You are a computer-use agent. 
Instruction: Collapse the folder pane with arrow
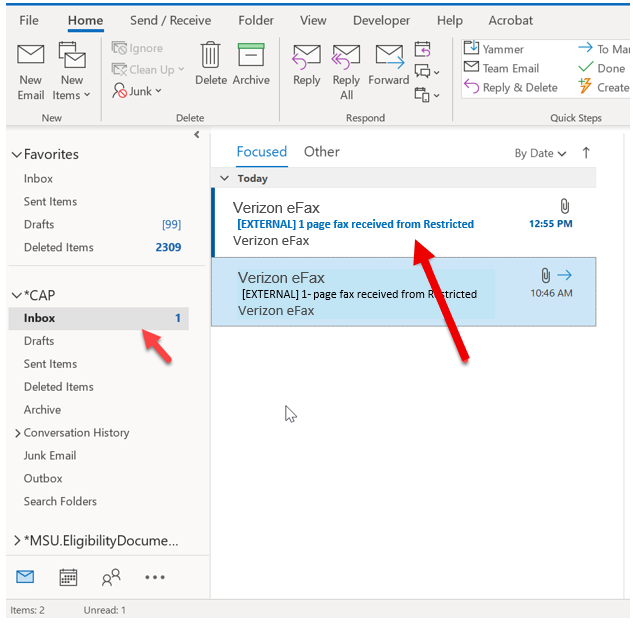tap(197, 134)
